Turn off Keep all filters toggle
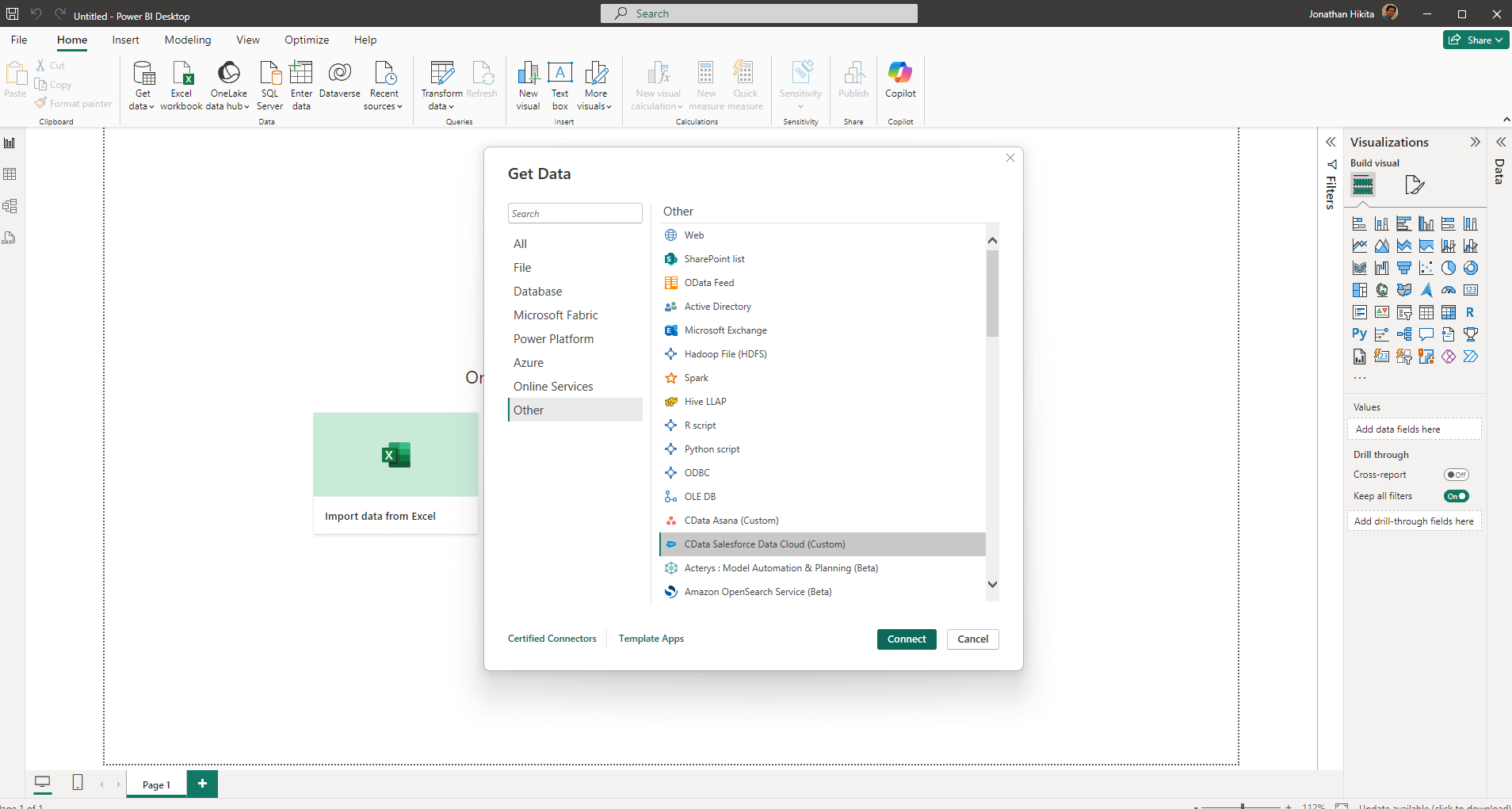Screen dimensions: 1512x809 (1456, 496)
